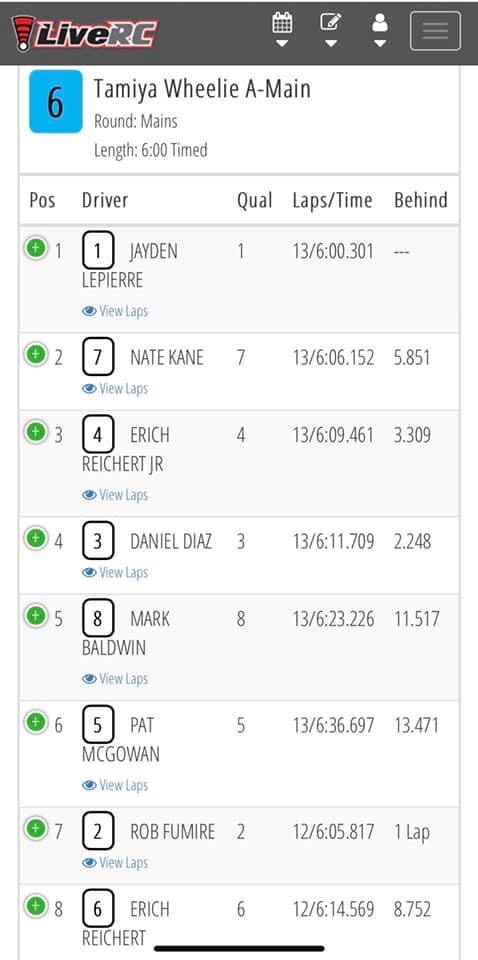The image size is (478, 960).
Task: Click the blue race number 6 badge
Action: point(56,102)
